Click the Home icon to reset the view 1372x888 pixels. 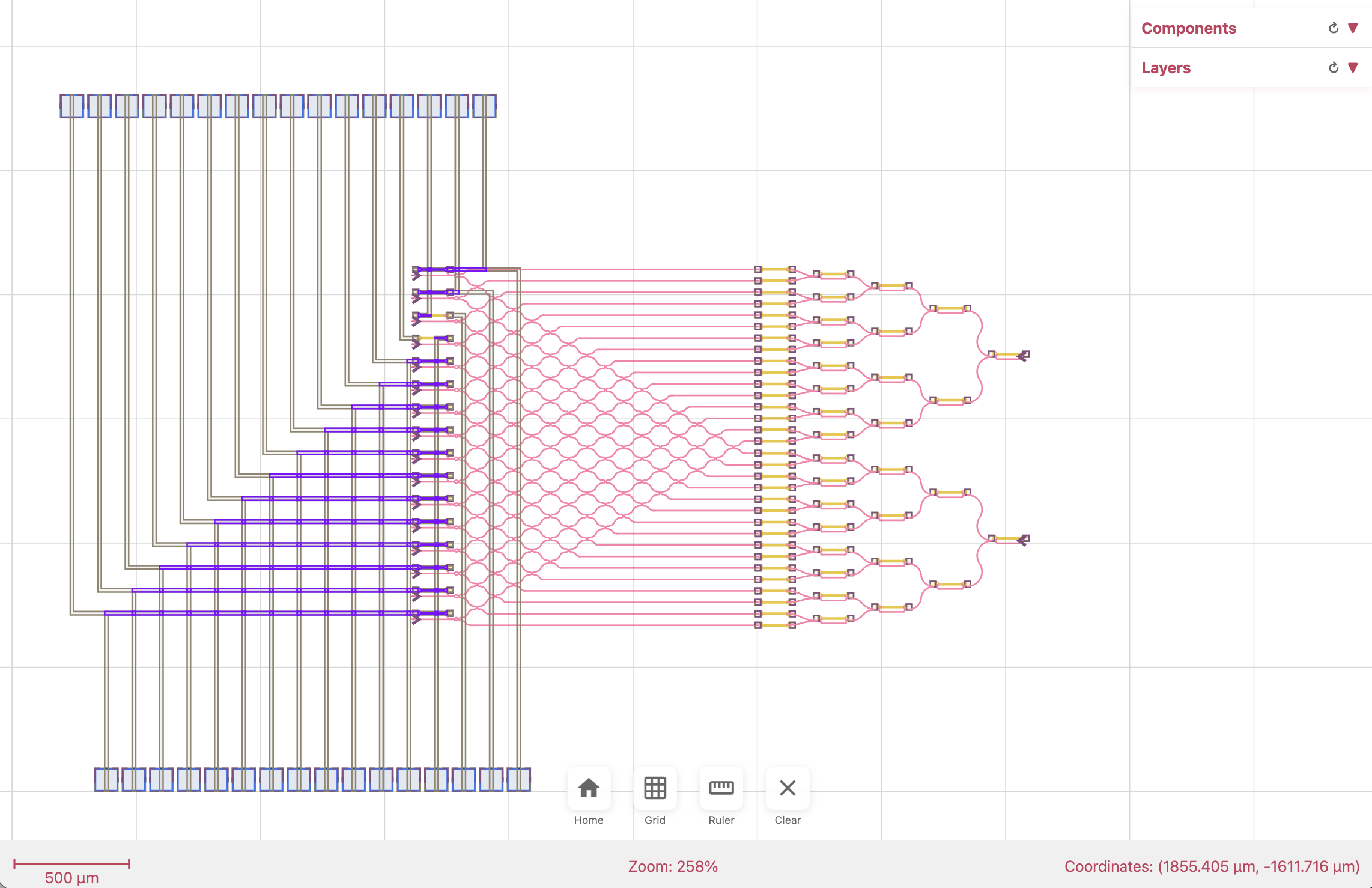[x=588, y=788]
